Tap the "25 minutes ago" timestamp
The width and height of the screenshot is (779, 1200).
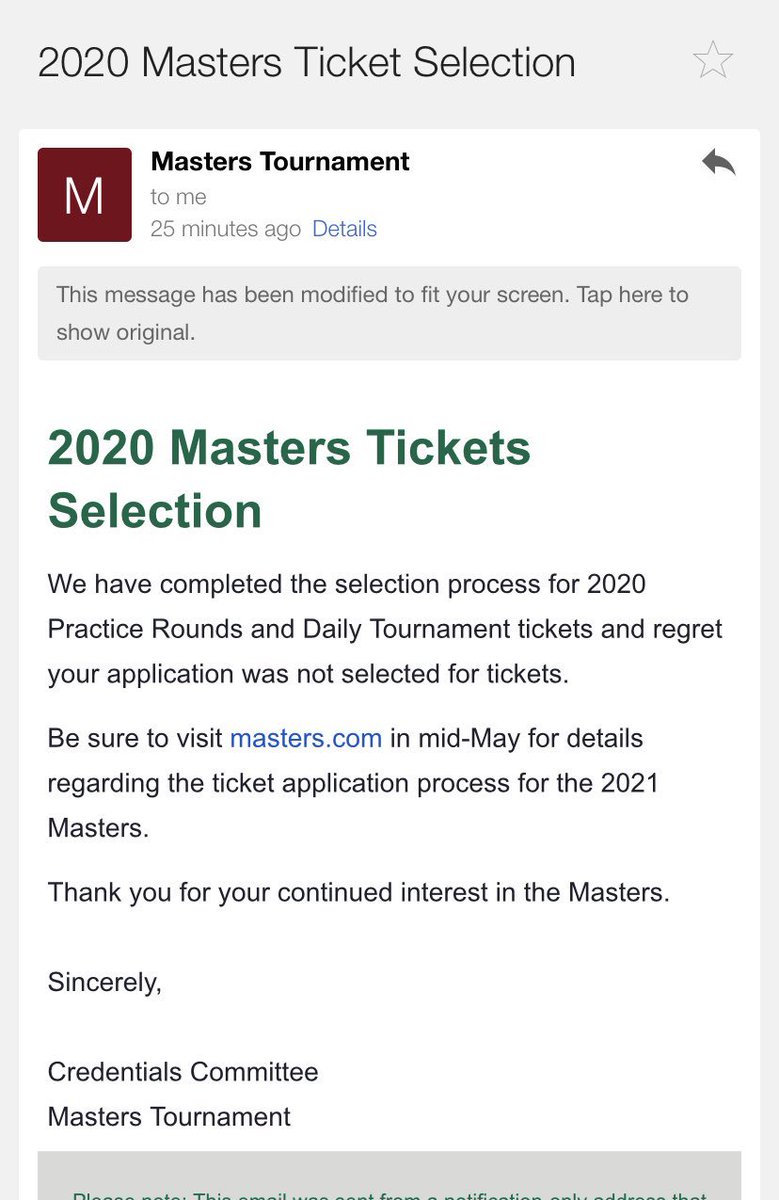click(x=225, y=229)
